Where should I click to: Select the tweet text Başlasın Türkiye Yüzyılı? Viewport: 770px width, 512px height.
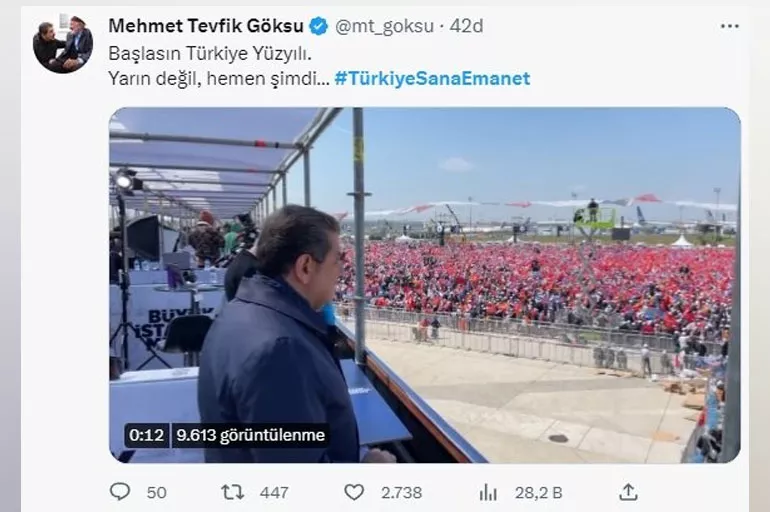coord(210,53)
